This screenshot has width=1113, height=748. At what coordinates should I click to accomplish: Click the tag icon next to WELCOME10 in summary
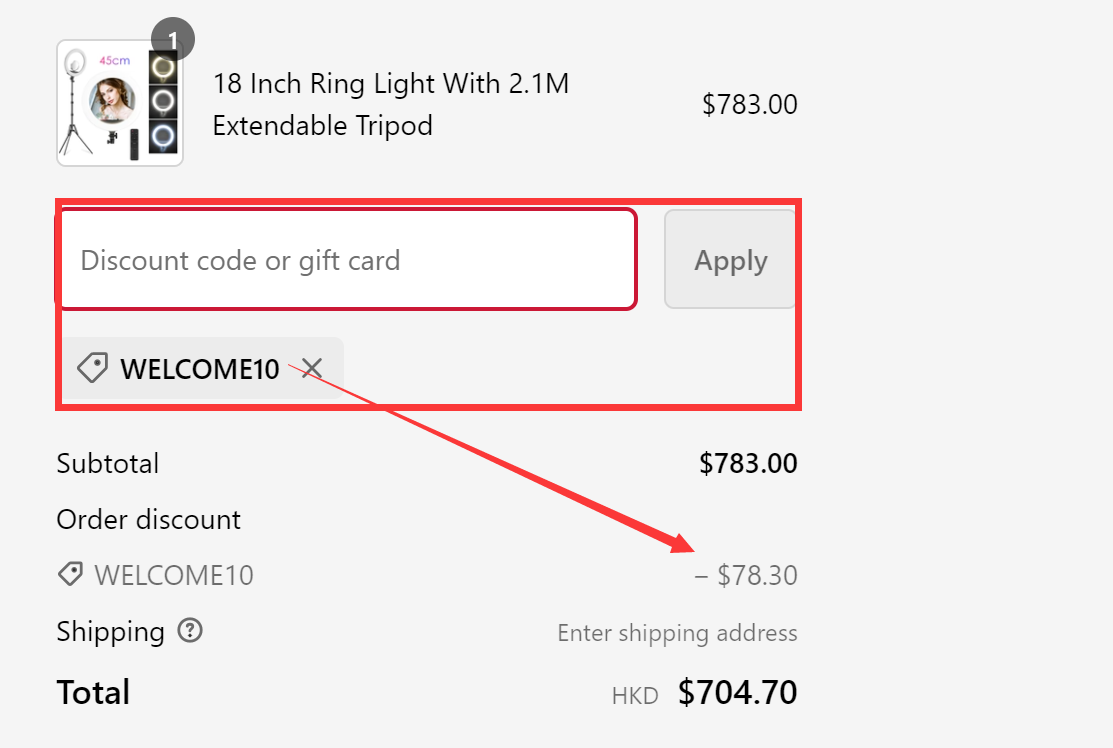coord(69,573)
